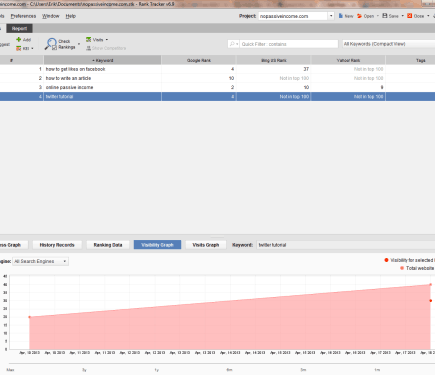Select keyword row 'online passive income'
435x375 pixels.
(217, 87)
